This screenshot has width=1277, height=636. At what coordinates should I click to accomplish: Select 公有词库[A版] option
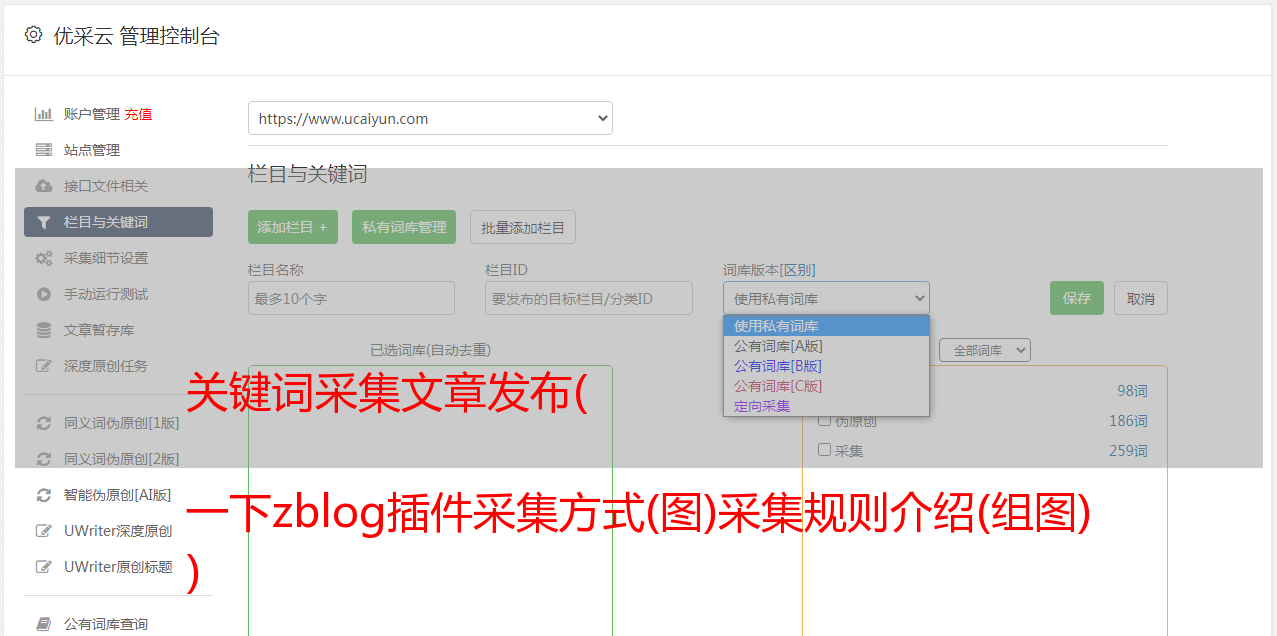826,346
